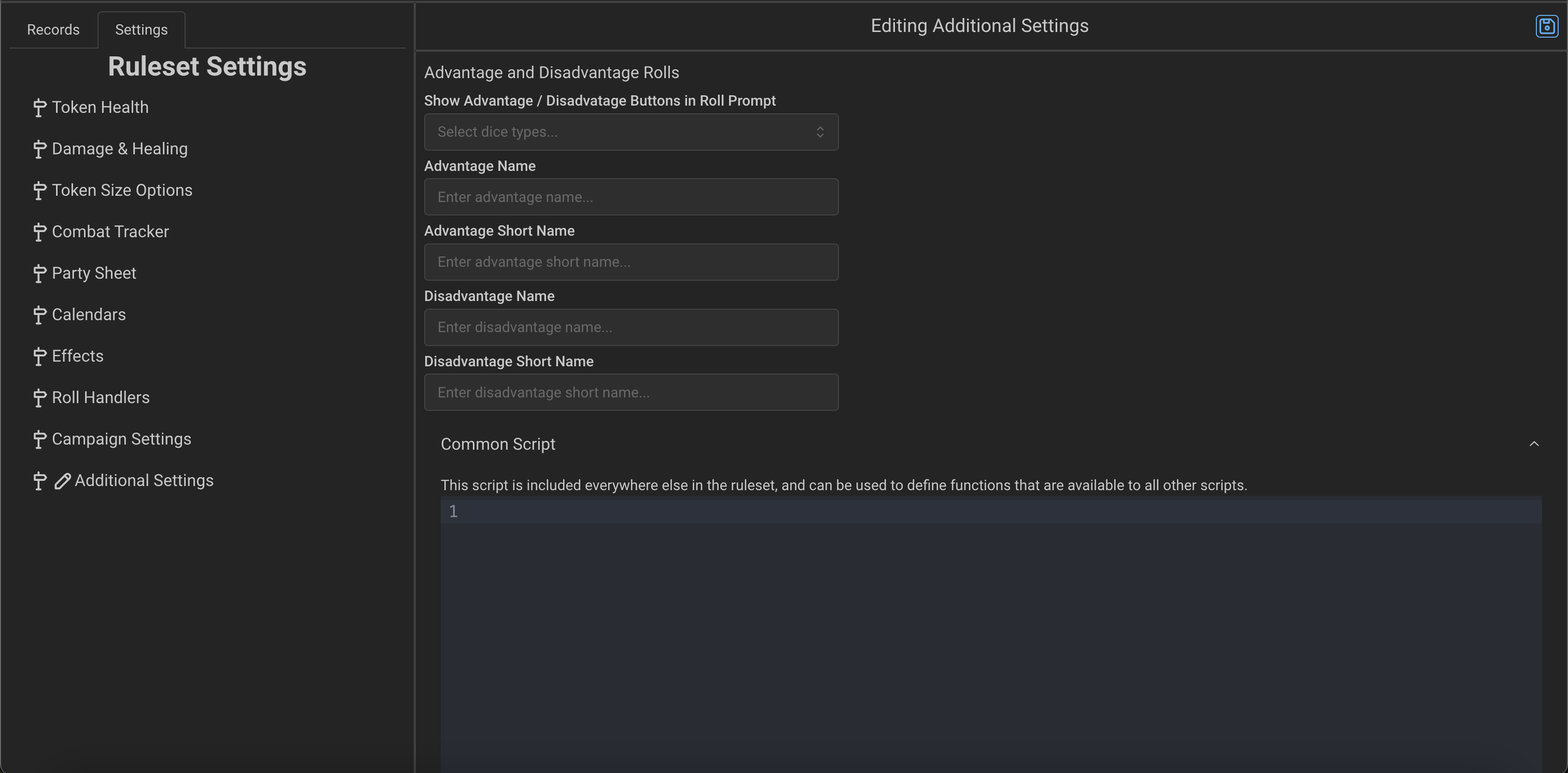Screen dimensions: 1568x773
Task: Click the save icon in top-right corner
Action: 1546,26
